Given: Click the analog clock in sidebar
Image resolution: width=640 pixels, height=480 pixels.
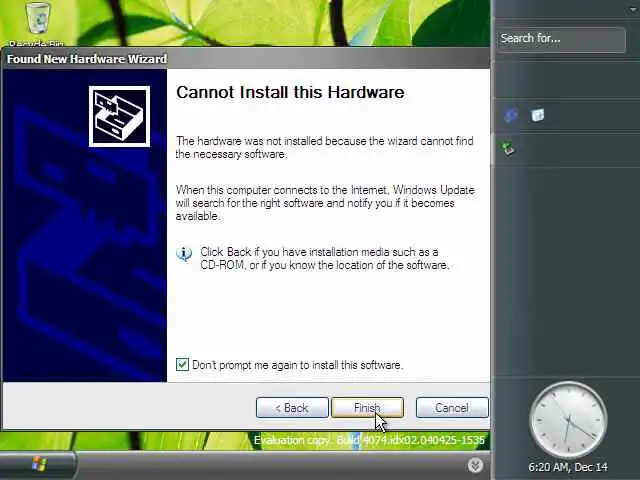Looking at the screenshot, I should pos(568,420).
